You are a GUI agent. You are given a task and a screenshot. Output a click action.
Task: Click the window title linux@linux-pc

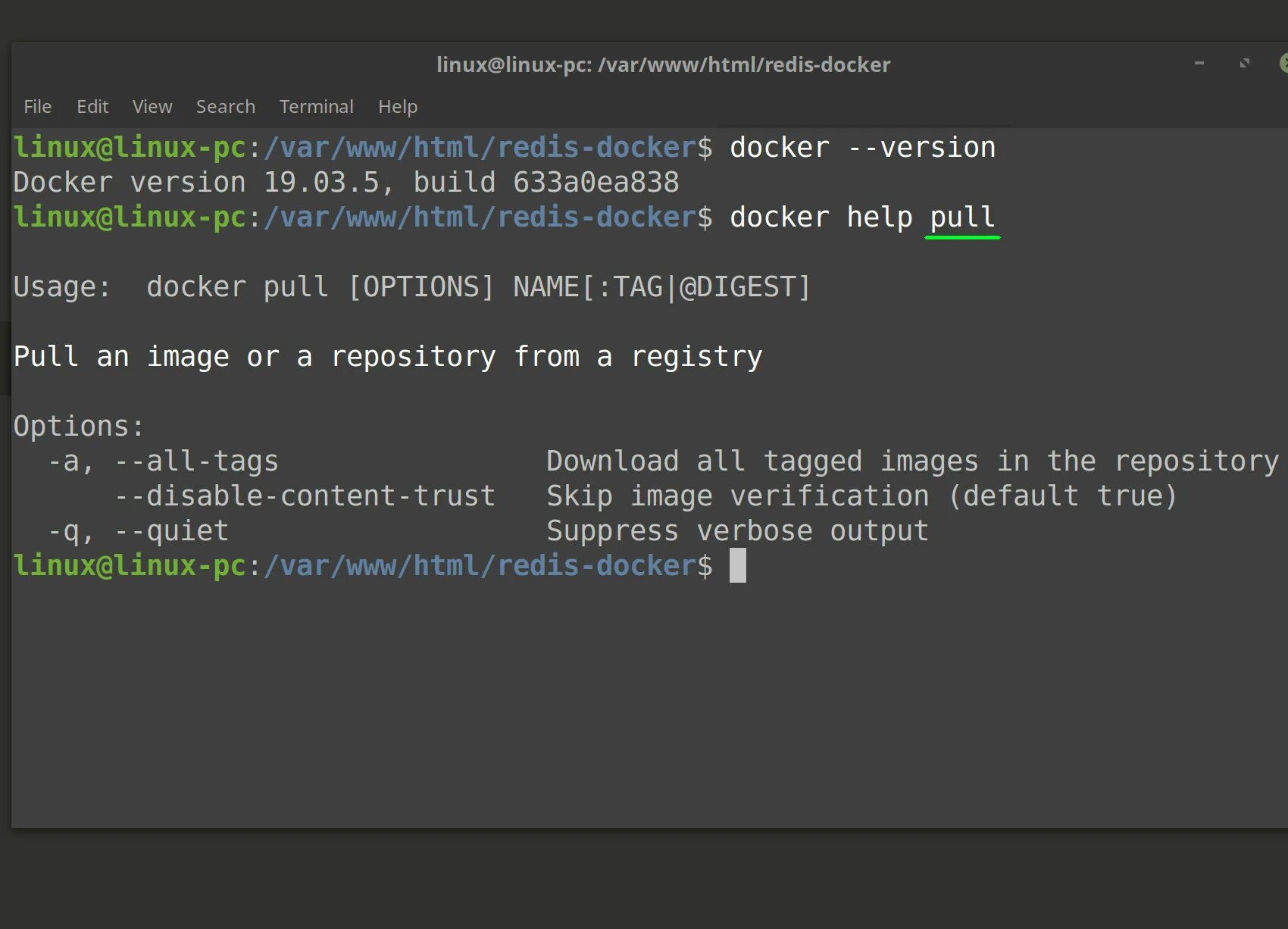[663, 65]
